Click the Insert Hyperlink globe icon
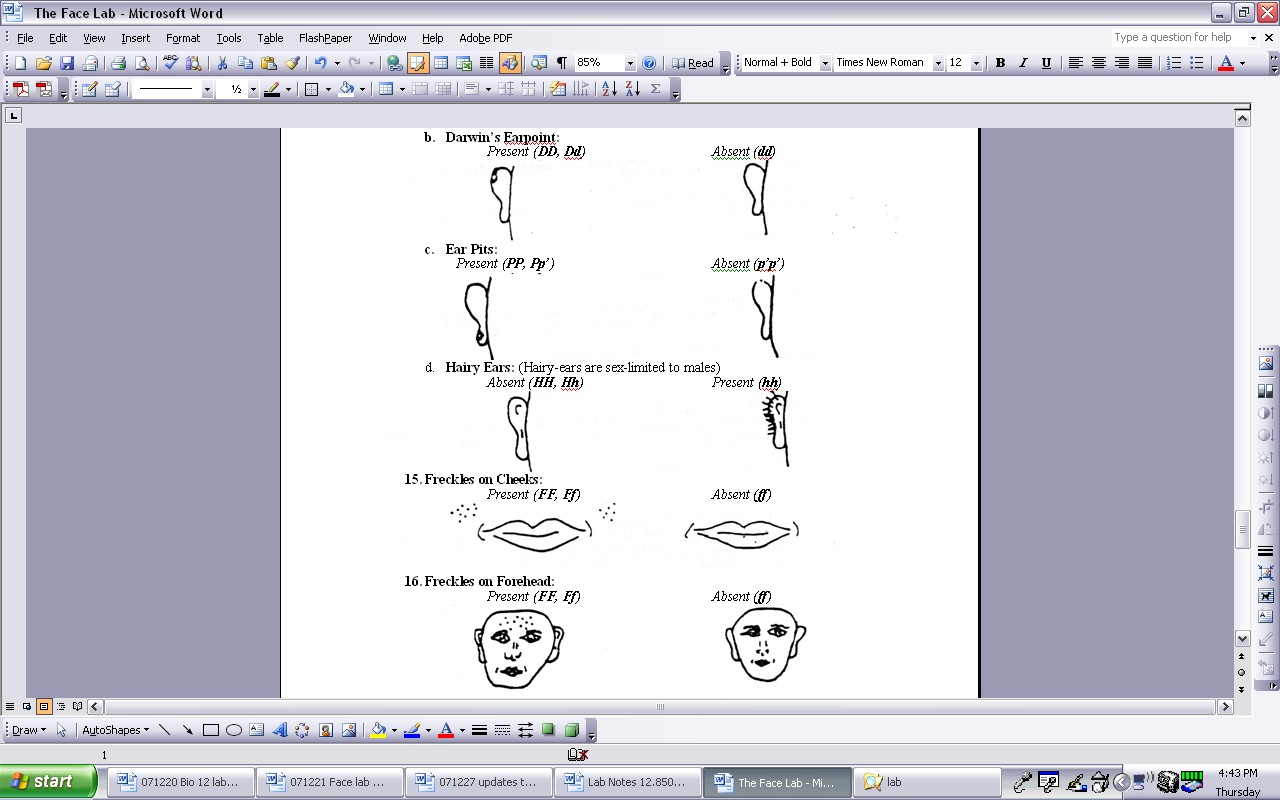This screenshot has width=1280, height=800. point(394,63)
